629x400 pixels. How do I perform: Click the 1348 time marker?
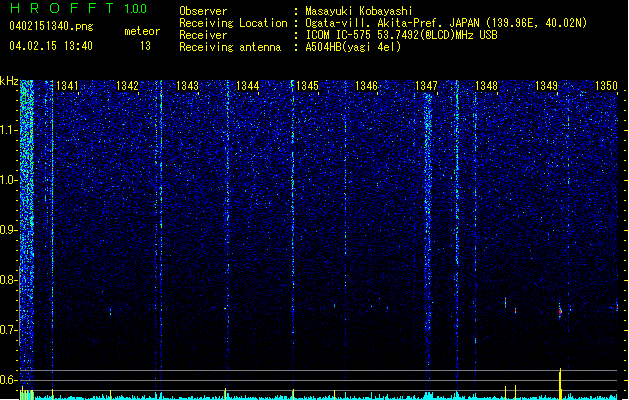(486, 86)
